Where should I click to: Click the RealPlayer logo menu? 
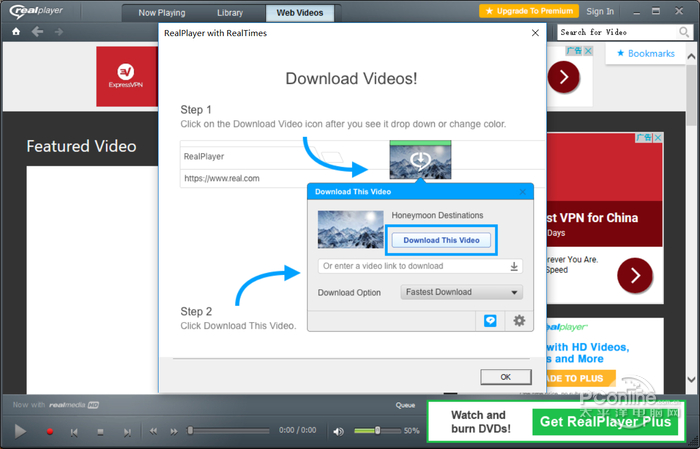click(37, 11)
